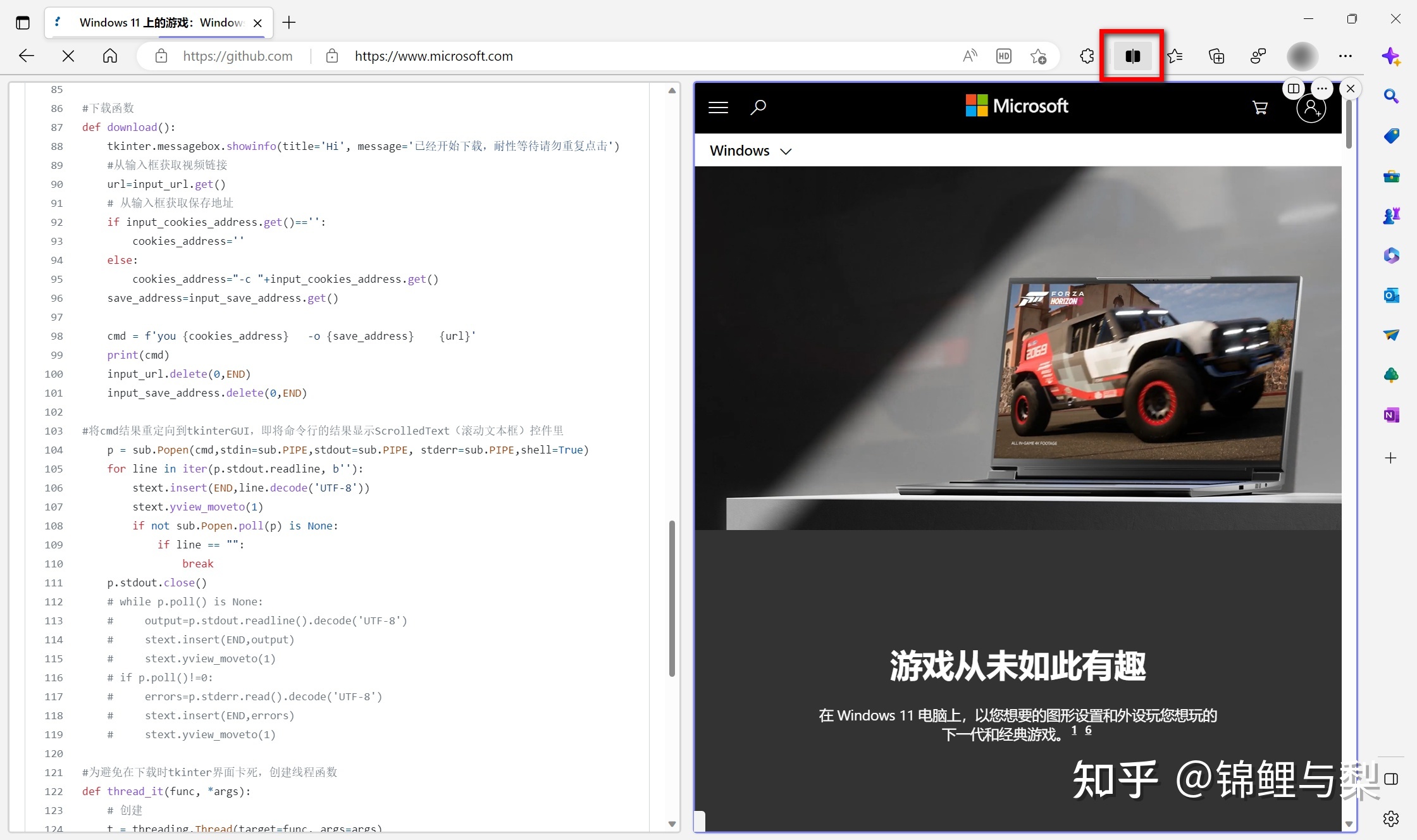The height and width of the screenshot is (840, 1417).
Task: Add this page to favorites
Action: [x=1038, y=56]
